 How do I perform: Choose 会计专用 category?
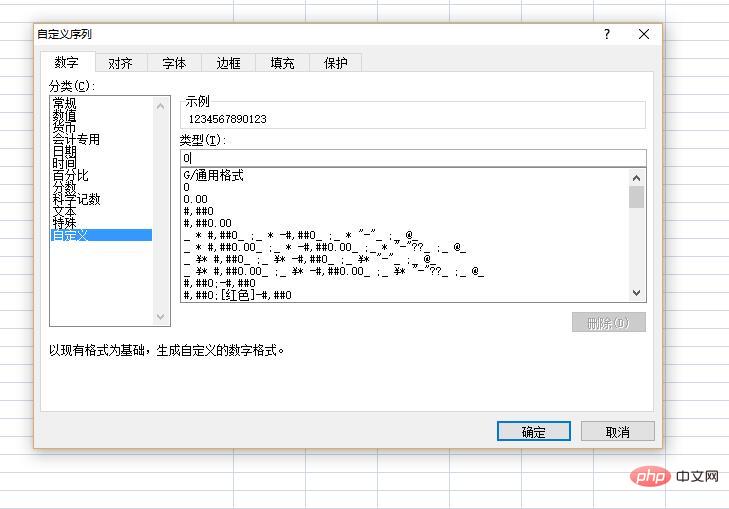[x=101, y=139]
